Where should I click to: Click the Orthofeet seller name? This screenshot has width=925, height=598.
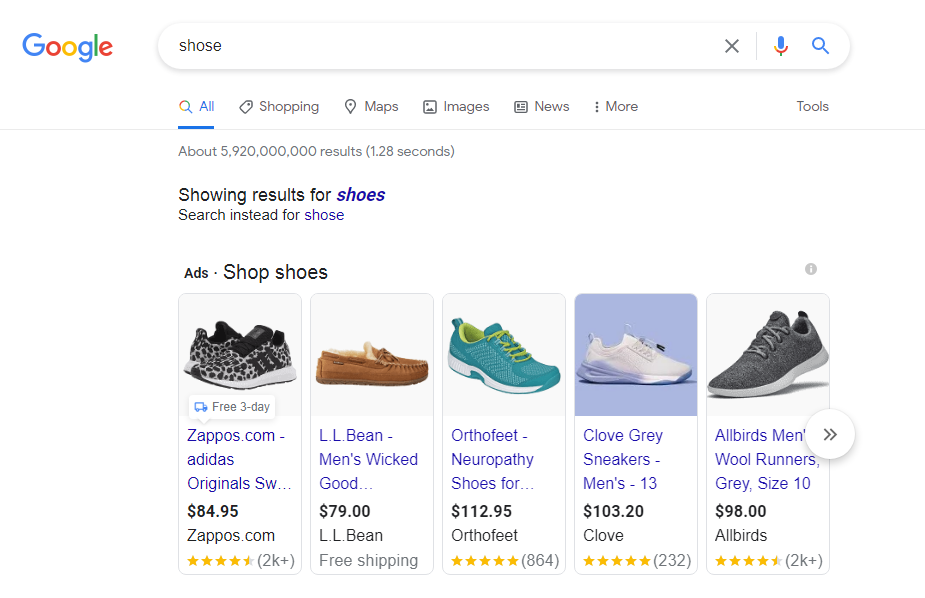[x=484, y=535]
